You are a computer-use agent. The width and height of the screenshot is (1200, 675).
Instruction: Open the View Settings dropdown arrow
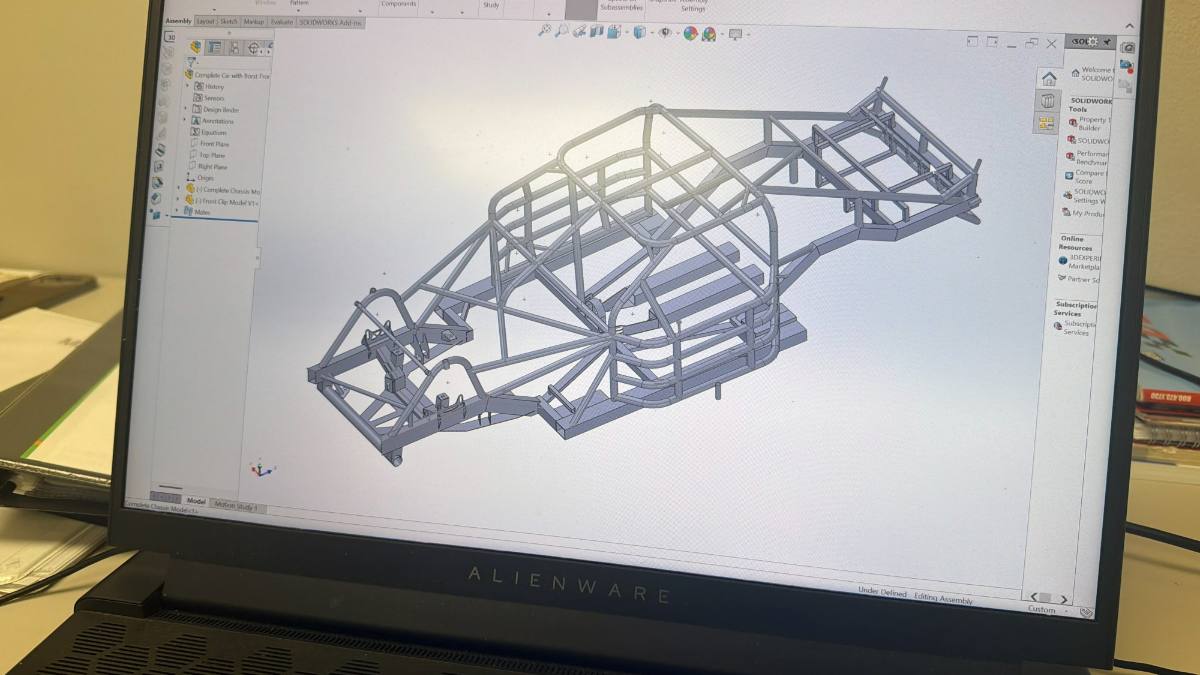[x=747, y=35]
